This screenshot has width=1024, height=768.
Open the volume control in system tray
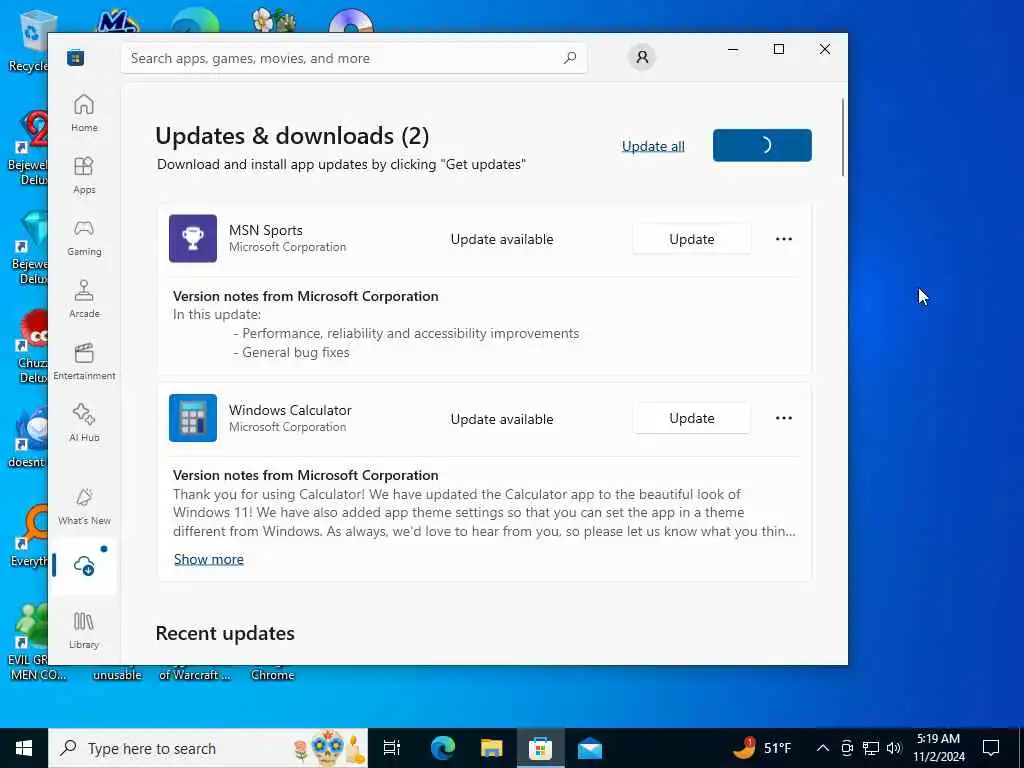pyautogui.click(x=893, y=748)
